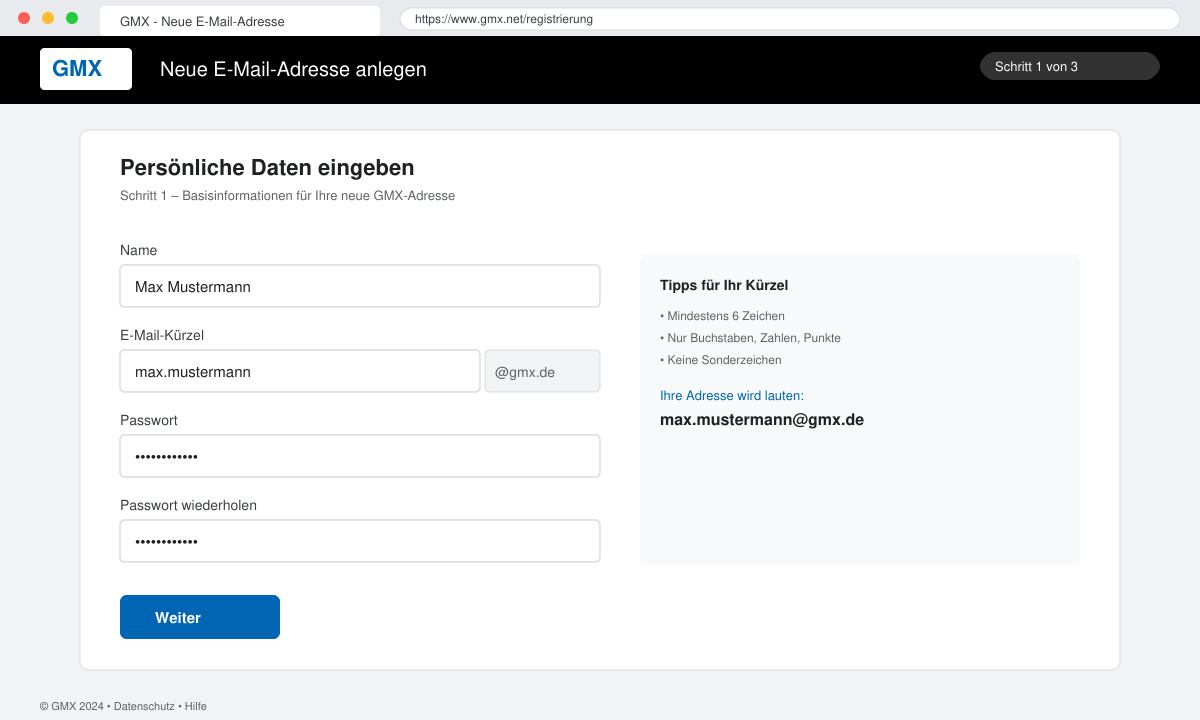Click the '© GMX 2024' footer text
The image size is (1200, 720).
72,706
